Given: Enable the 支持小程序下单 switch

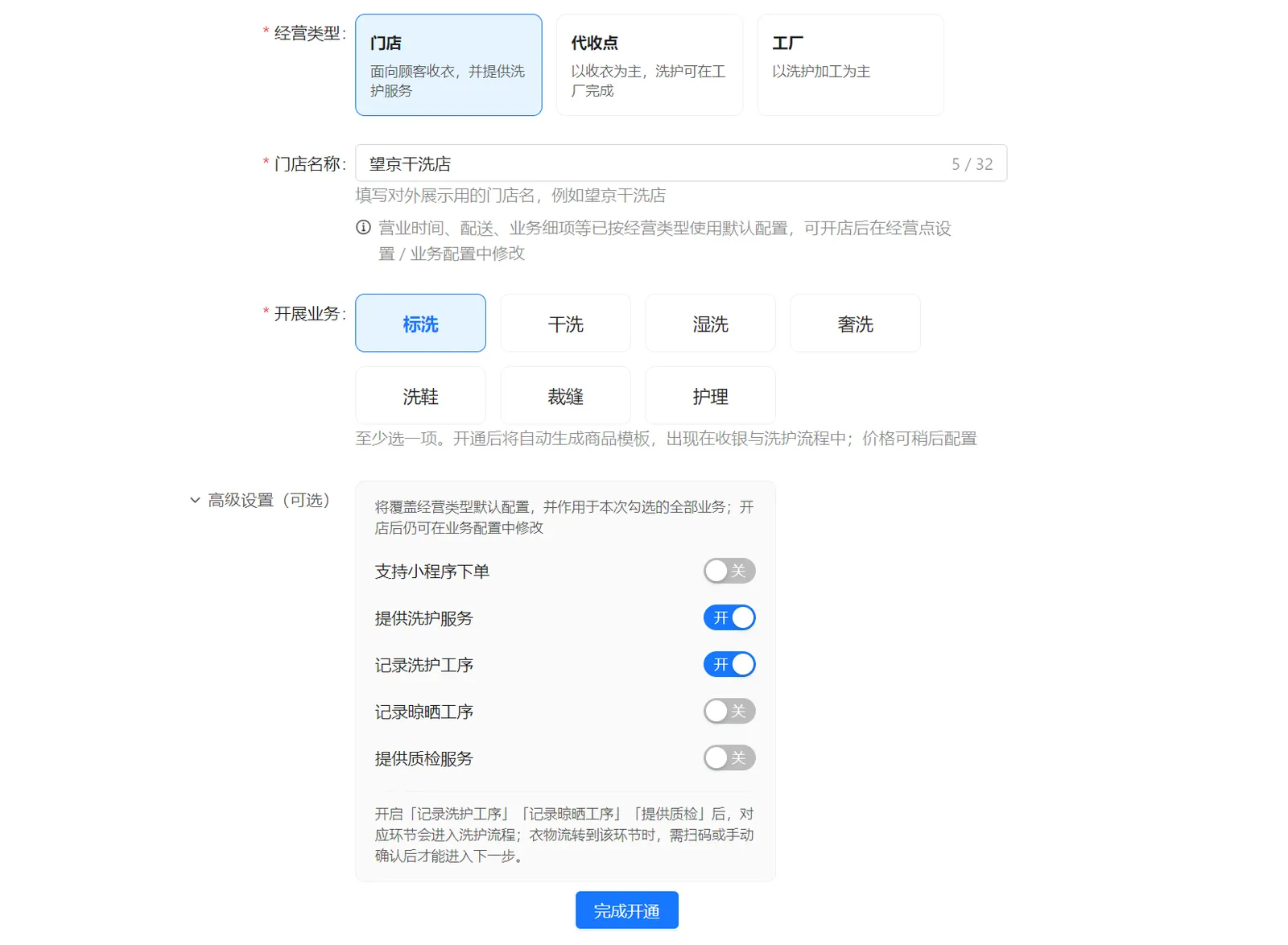Looking at the screenshot, I should pyautogui.click(x=729, y=571).
